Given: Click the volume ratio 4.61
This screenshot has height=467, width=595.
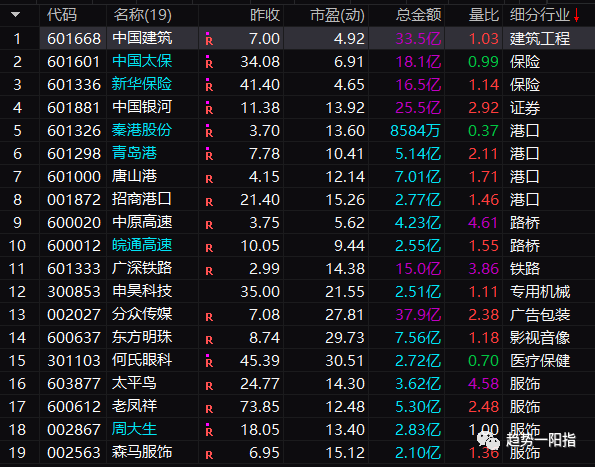Looking at the screenshot, I should (483, 223).
